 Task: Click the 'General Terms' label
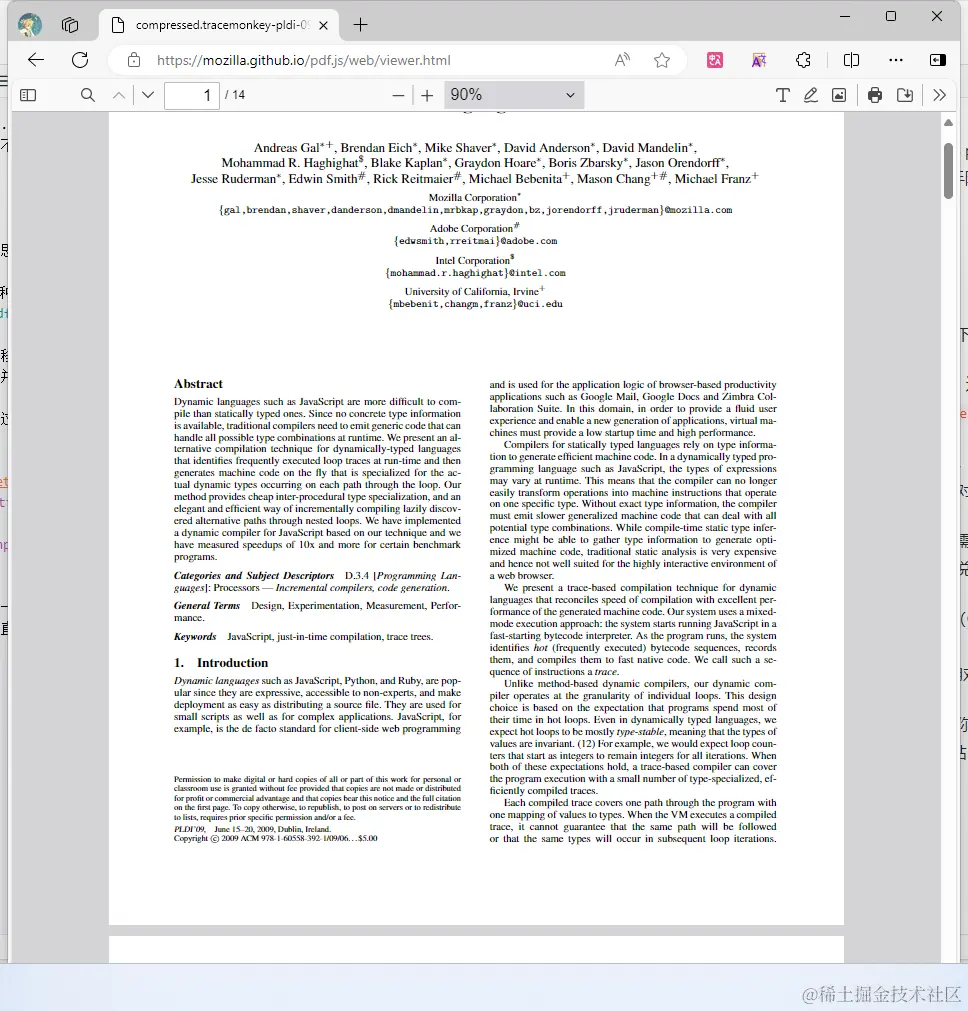tap(206, 605)
